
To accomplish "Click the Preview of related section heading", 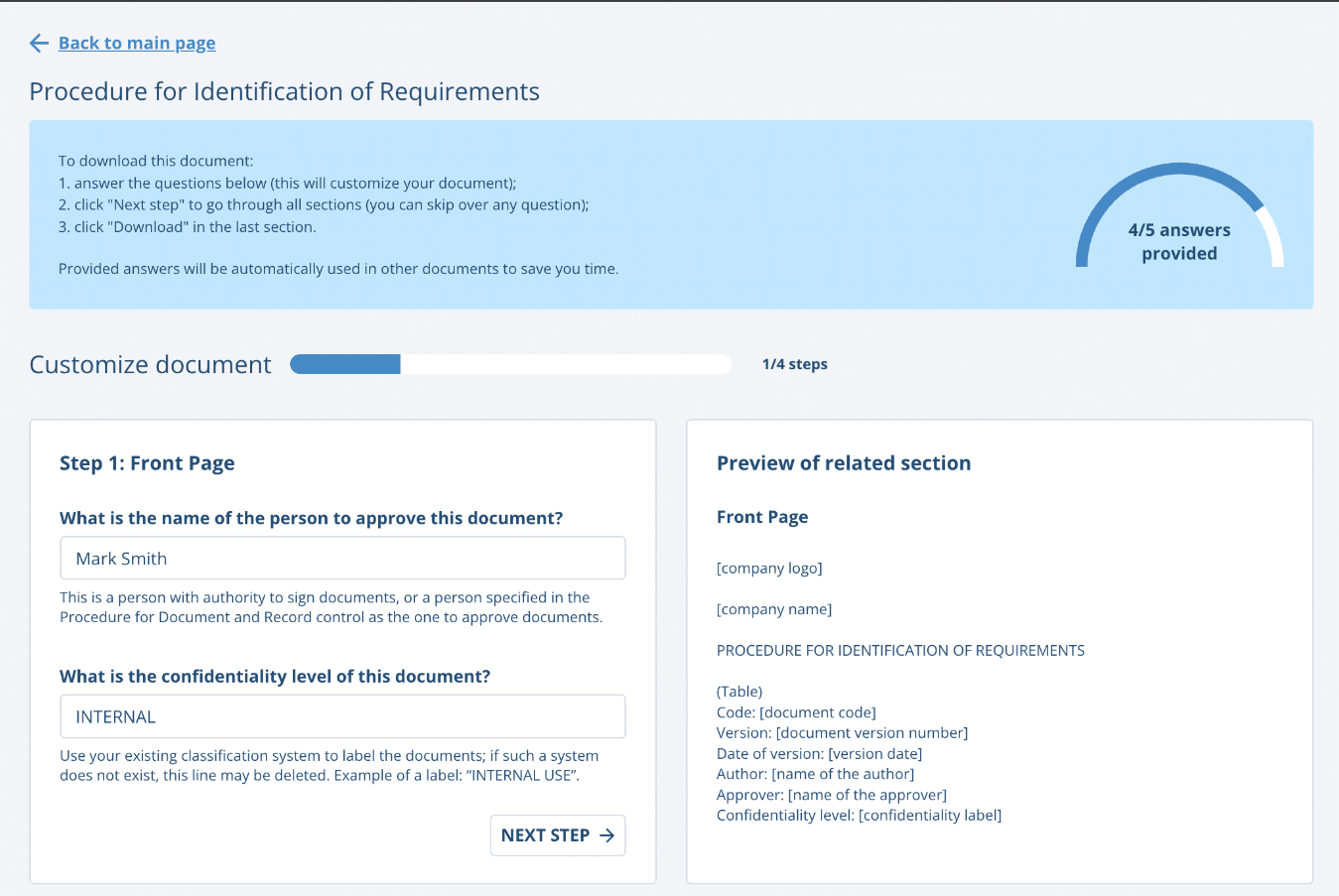I will point(844,462).
